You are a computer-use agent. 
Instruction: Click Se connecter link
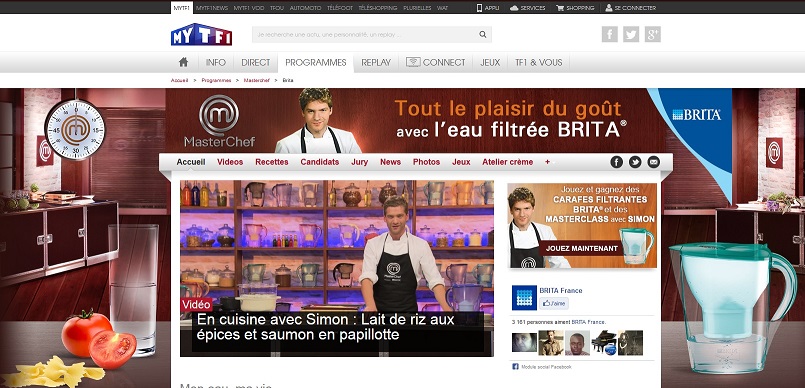coord(630,8)
